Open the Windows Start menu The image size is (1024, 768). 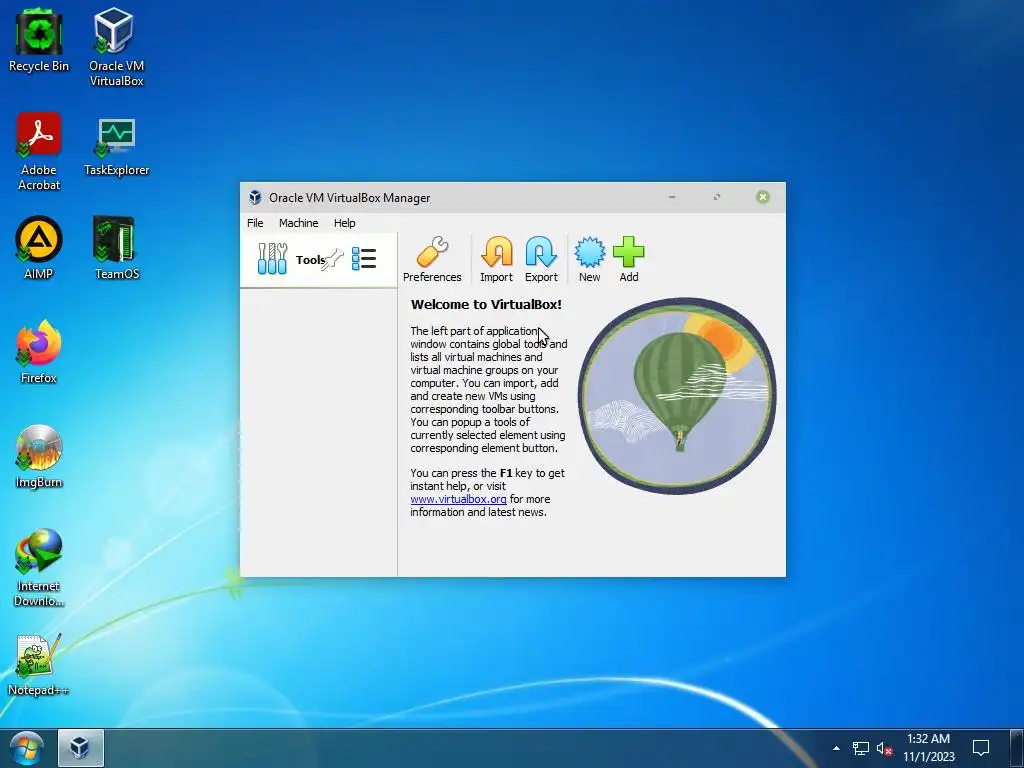click(26, 748)
